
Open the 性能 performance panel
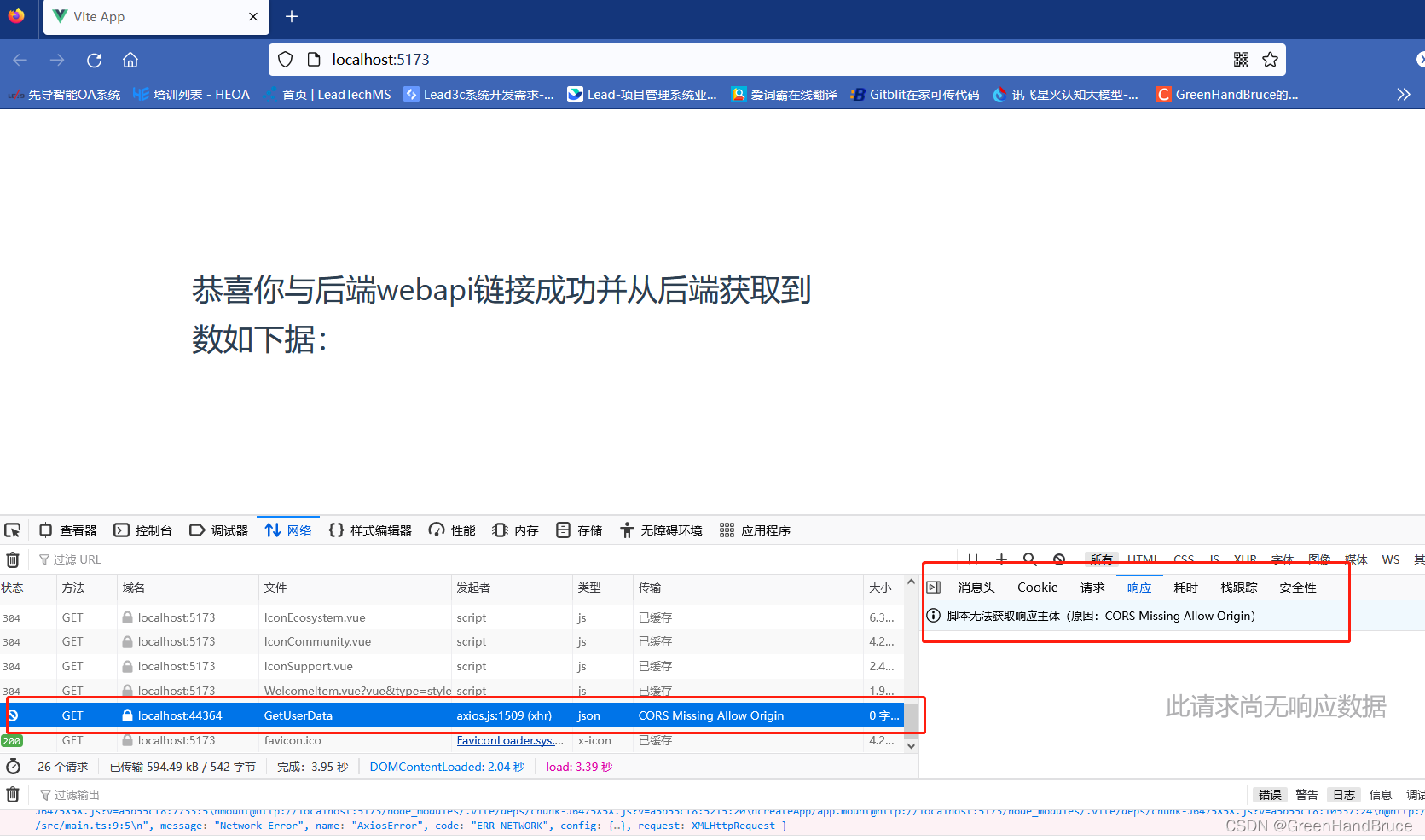click(x=452, y=530)
